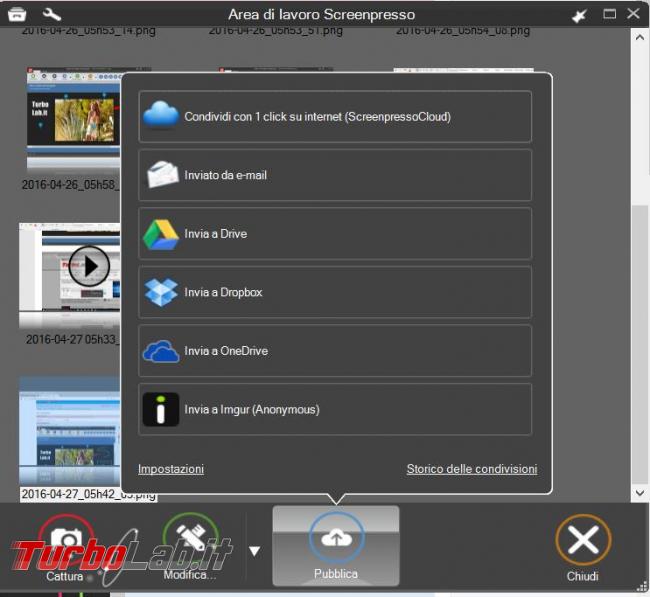Select the thumbnail 2016-04-27_05h42
Viewport: 650px width, 597px height.
[x=70, y=430]
